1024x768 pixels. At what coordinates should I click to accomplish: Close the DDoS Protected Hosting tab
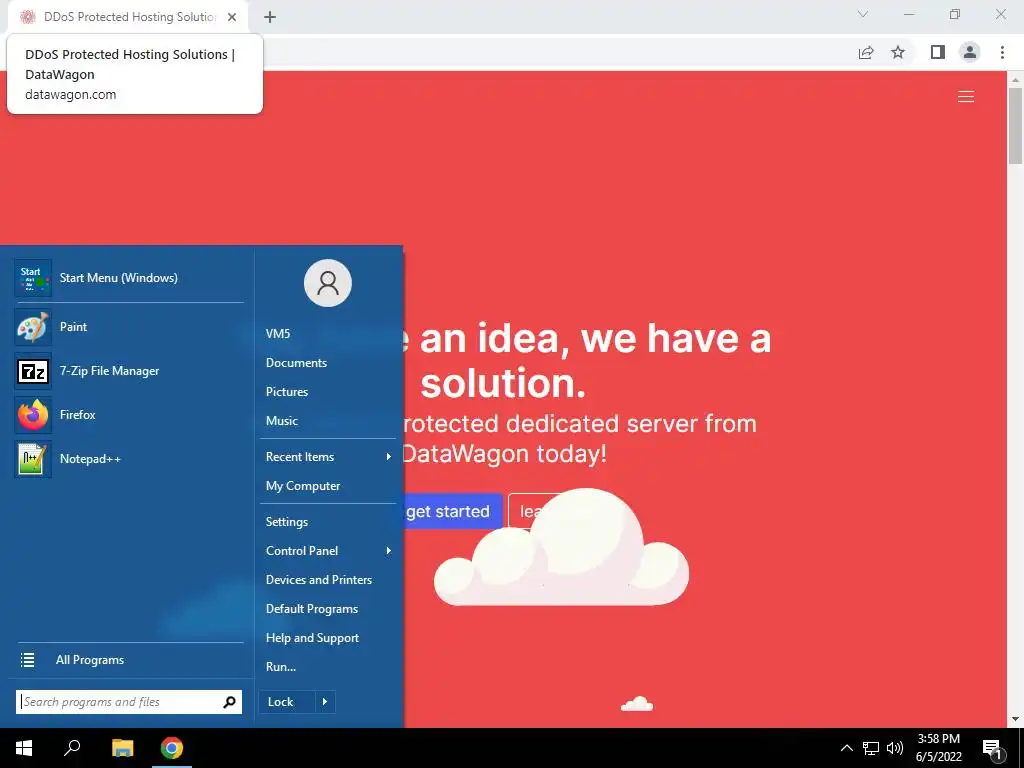[232, 17]
